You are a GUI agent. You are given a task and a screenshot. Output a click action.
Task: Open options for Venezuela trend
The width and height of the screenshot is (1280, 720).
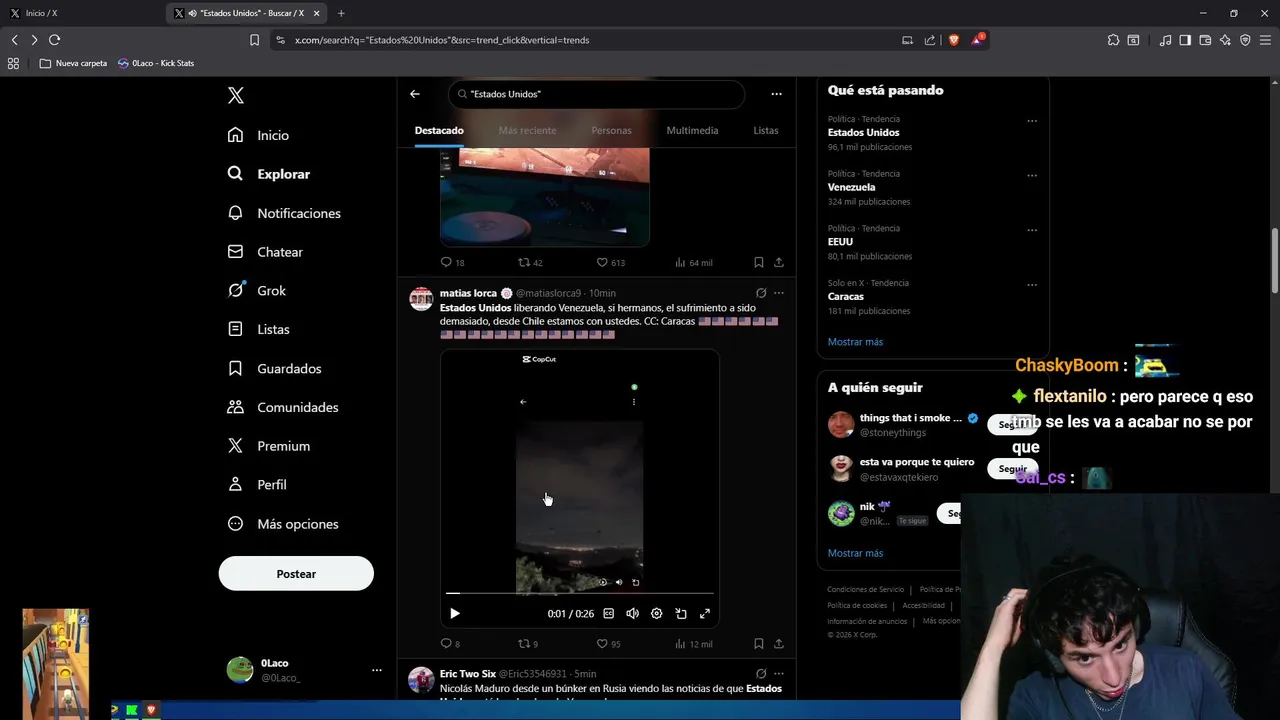pos(1032,176)
